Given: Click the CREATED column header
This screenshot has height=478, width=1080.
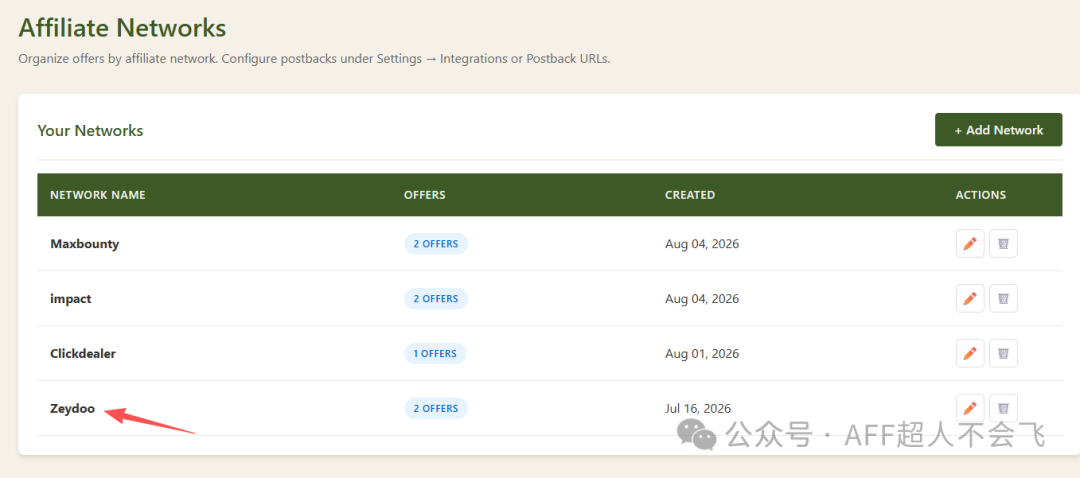Looking at the screenshot, I should tap(689, 195).
